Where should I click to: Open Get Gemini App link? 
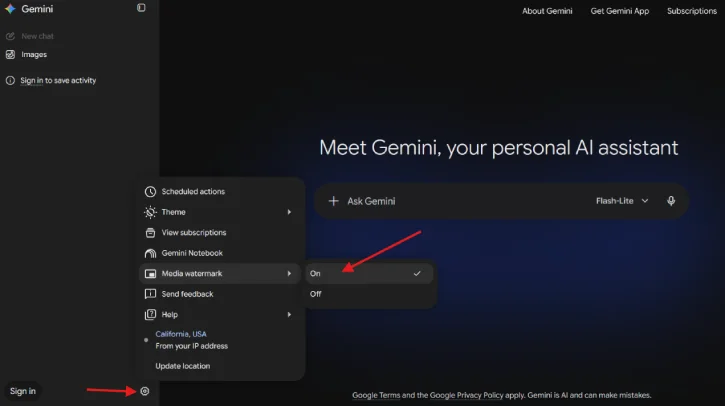click(x=620, y=11)
